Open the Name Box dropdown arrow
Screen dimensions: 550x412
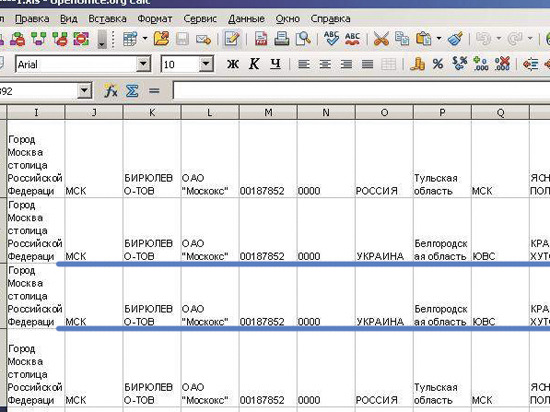tap(84, 91)
